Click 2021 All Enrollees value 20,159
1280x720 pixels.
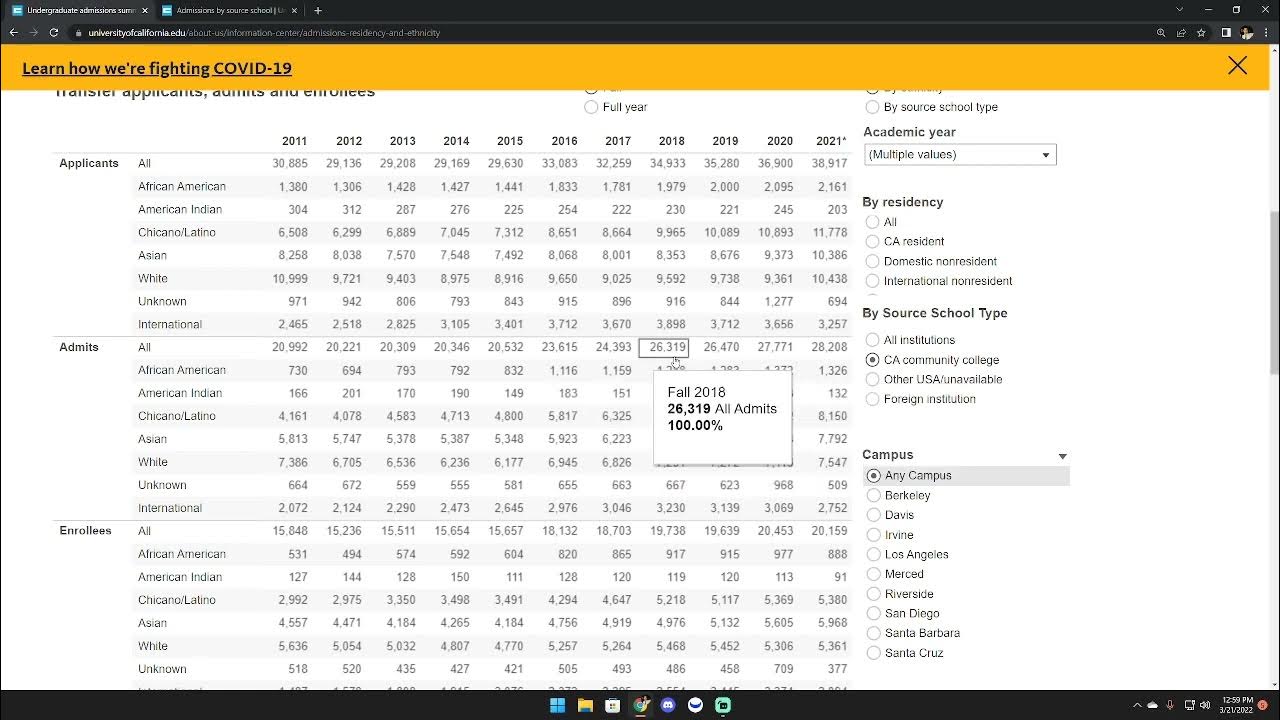coord(829,531)
